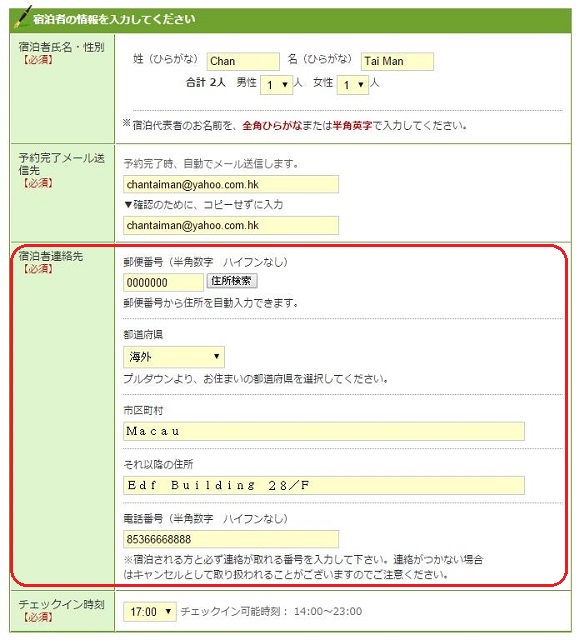580x640 pixels.
Task: Click the 郵便番号から住所を自動入力できます hint
Action: click(211, 303)
